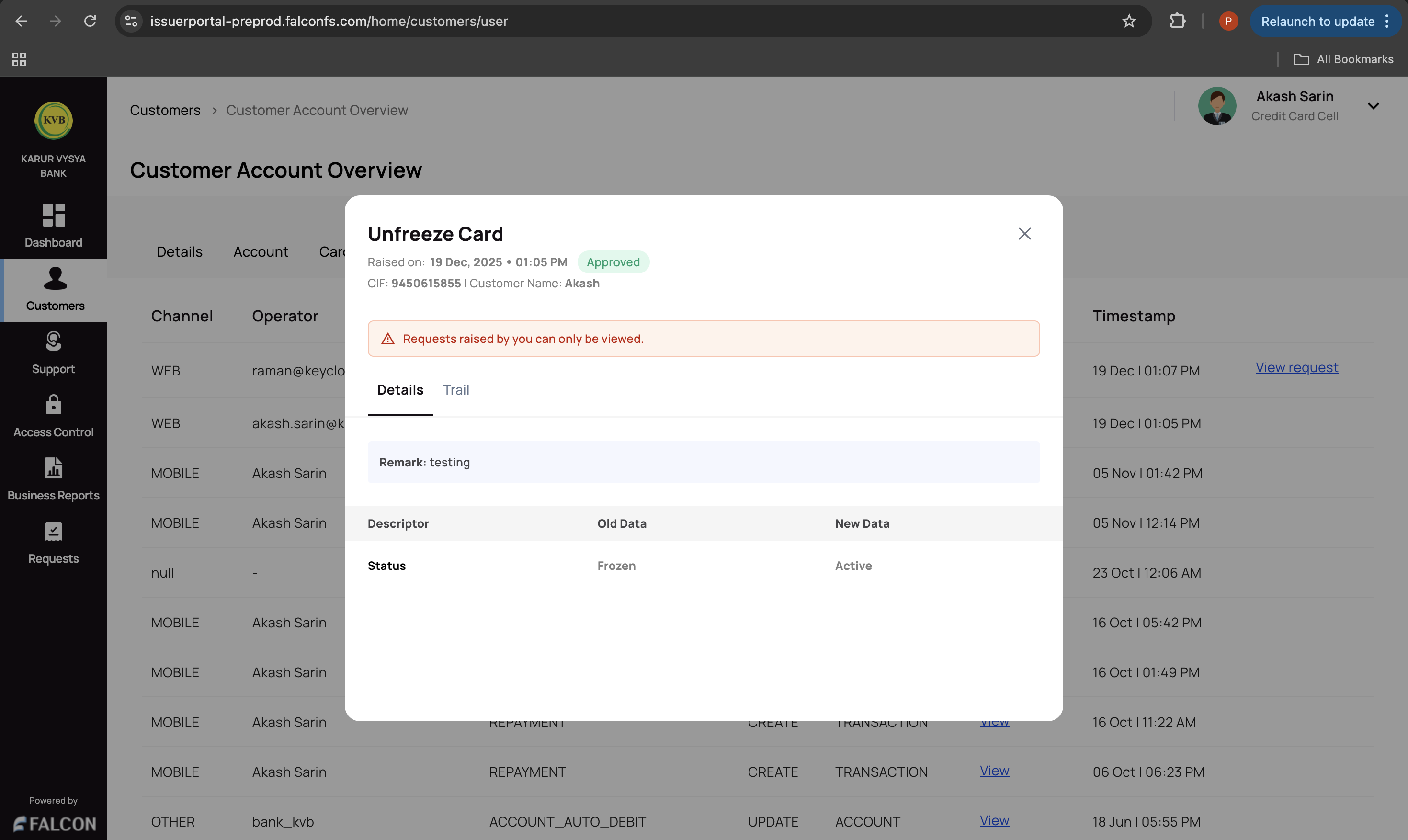The width and height of the screenshot is (1408, 840).
Task: Reload the page in the browser
Action: 90,22
